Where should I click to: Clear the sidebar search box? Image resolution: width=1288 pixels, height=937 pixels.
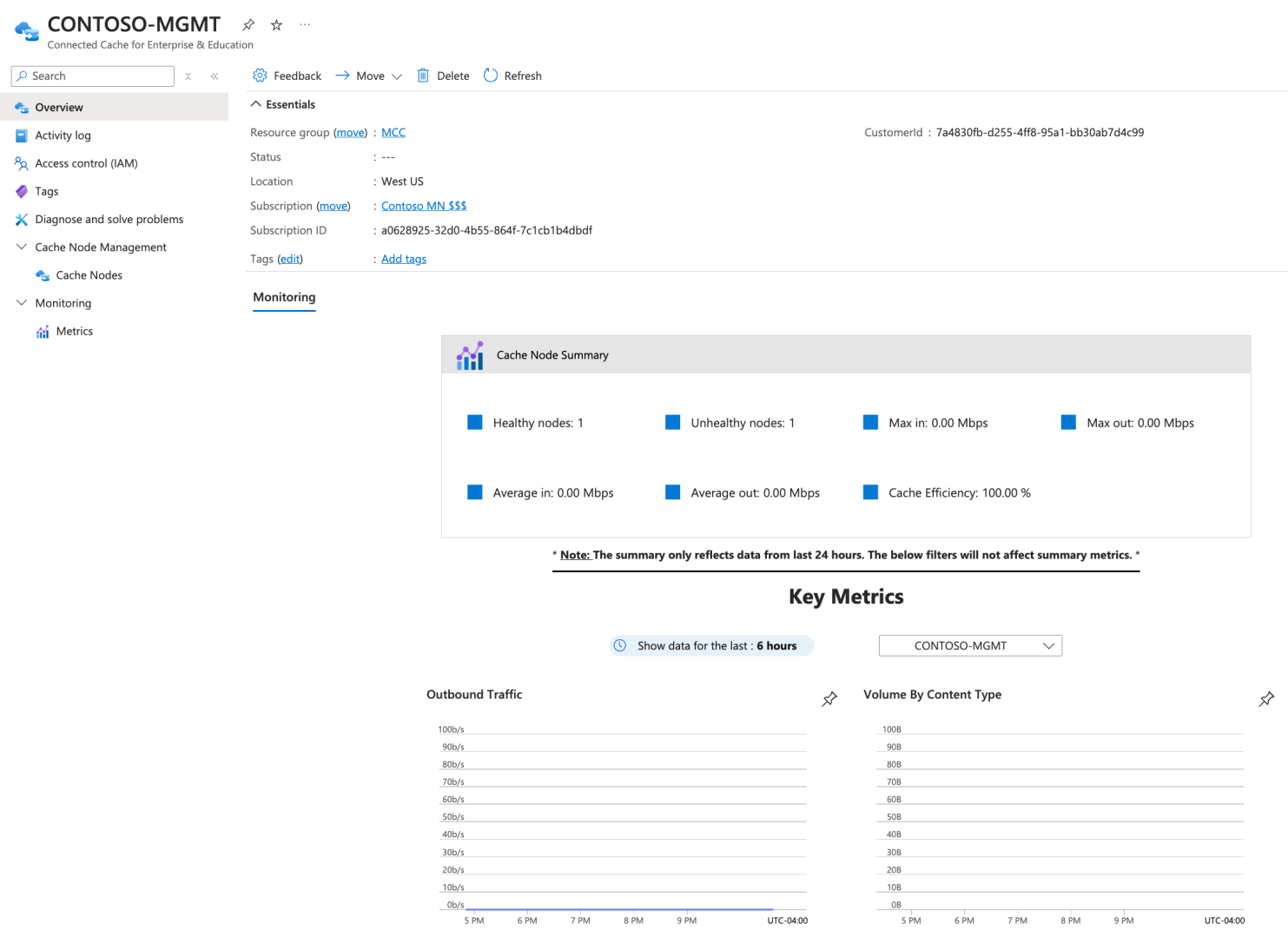tap(188, 76)
